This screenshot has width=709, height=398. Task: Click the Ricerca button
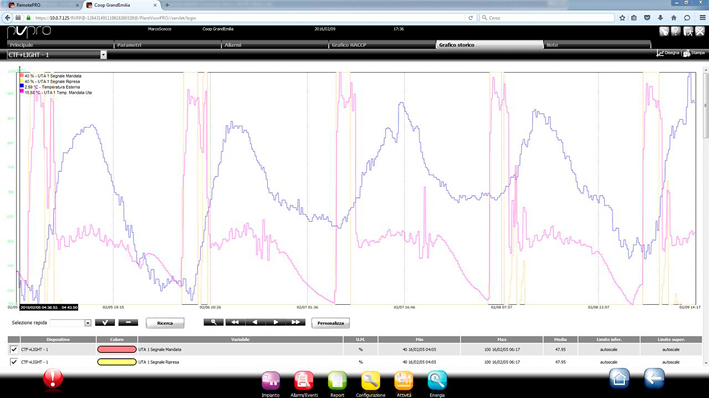coord(165,323)
